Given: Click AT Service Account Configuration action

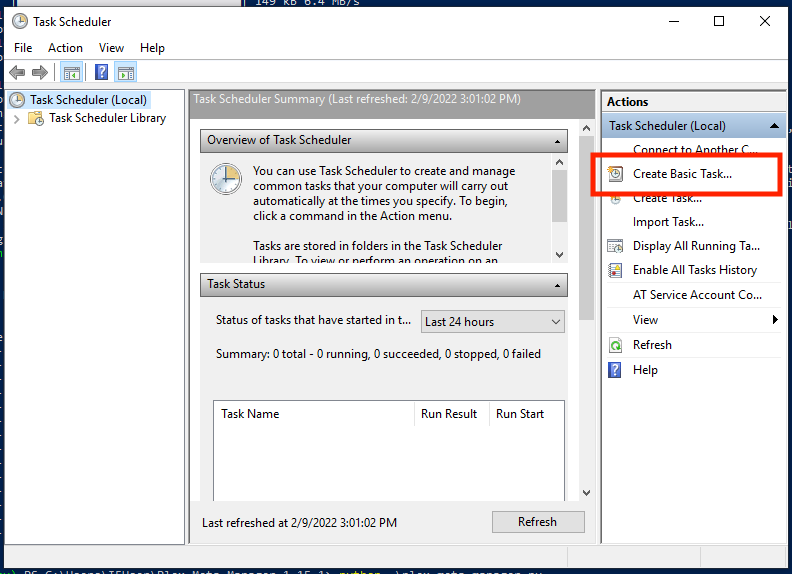Looking at the screenshot, I should [697, 295].
